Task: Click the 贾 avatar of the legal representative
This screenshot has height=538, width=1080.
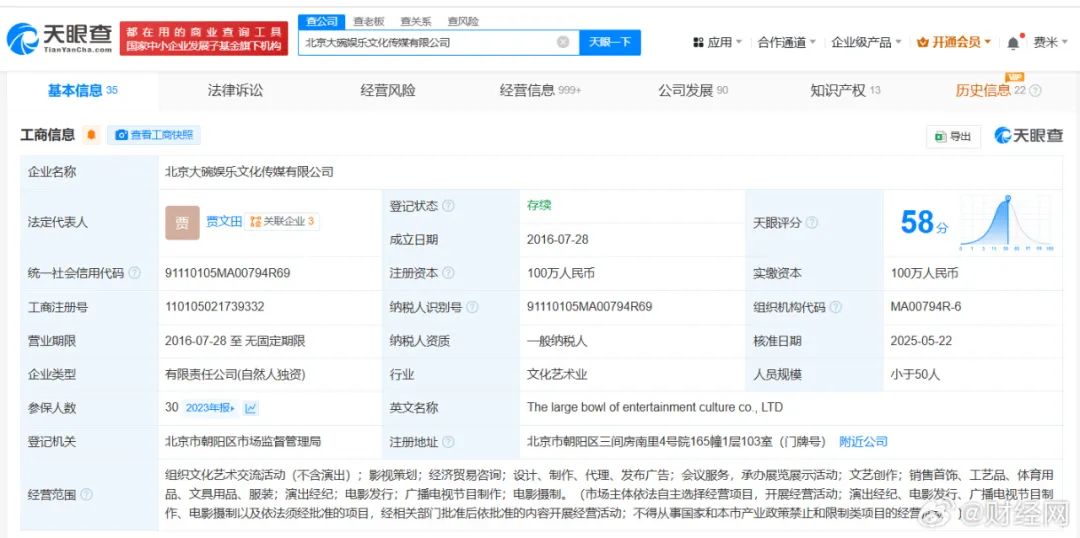Action: click(x=182, y=222)
